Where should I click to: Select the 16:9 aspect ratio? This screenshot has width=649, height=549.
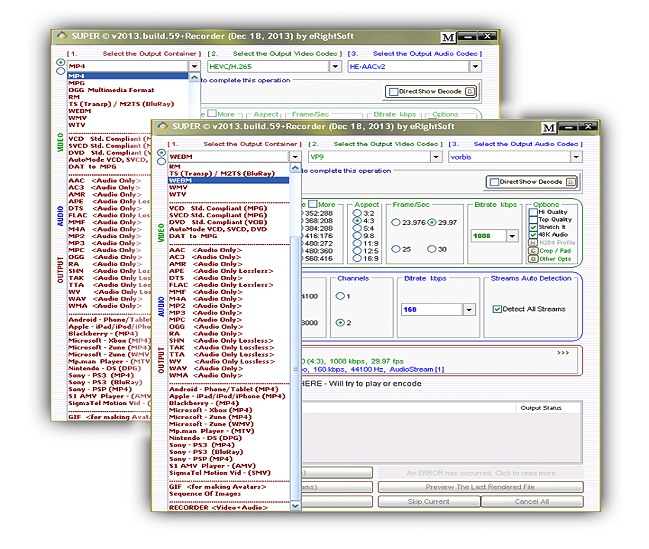click(357, 258)
